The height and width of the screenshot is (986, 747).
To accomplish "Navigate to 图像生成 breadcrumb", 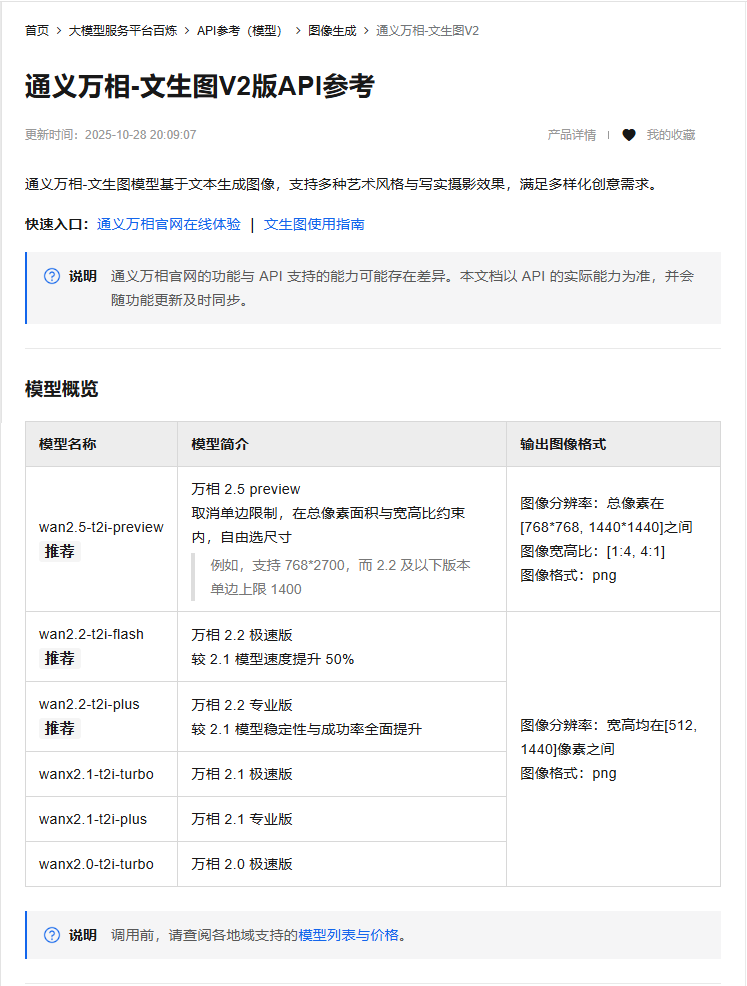I will 332,31.
